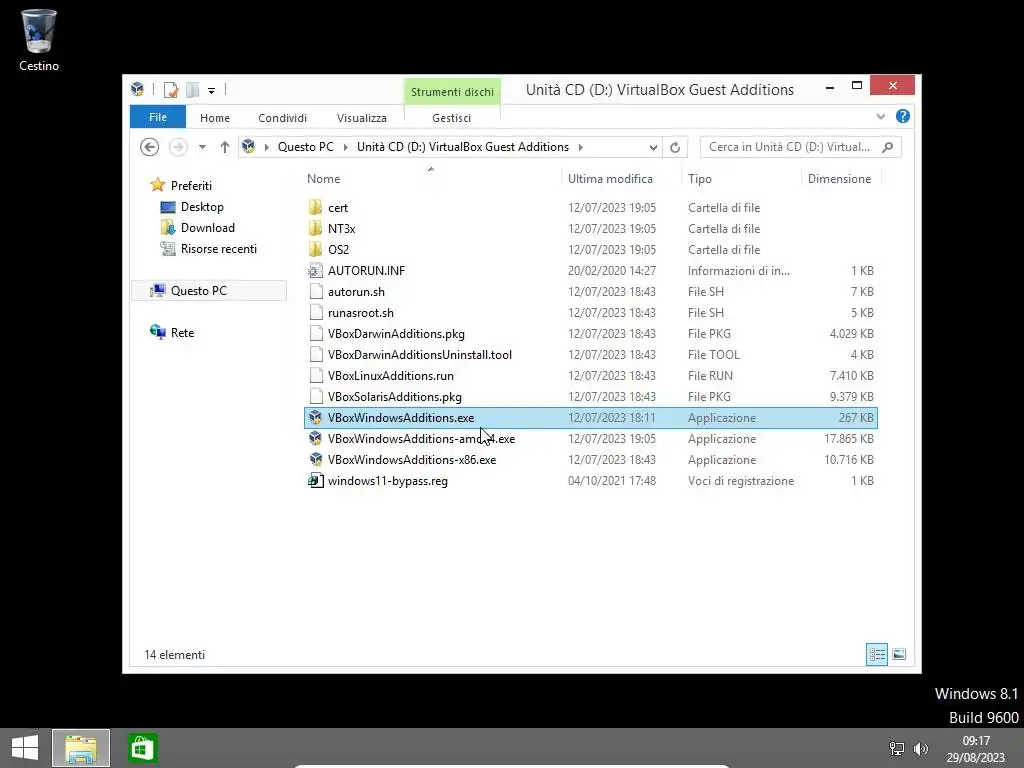Expand the ribbon with the chevron
This screenshot has height=768, width=1024.
tap(880, 116)
